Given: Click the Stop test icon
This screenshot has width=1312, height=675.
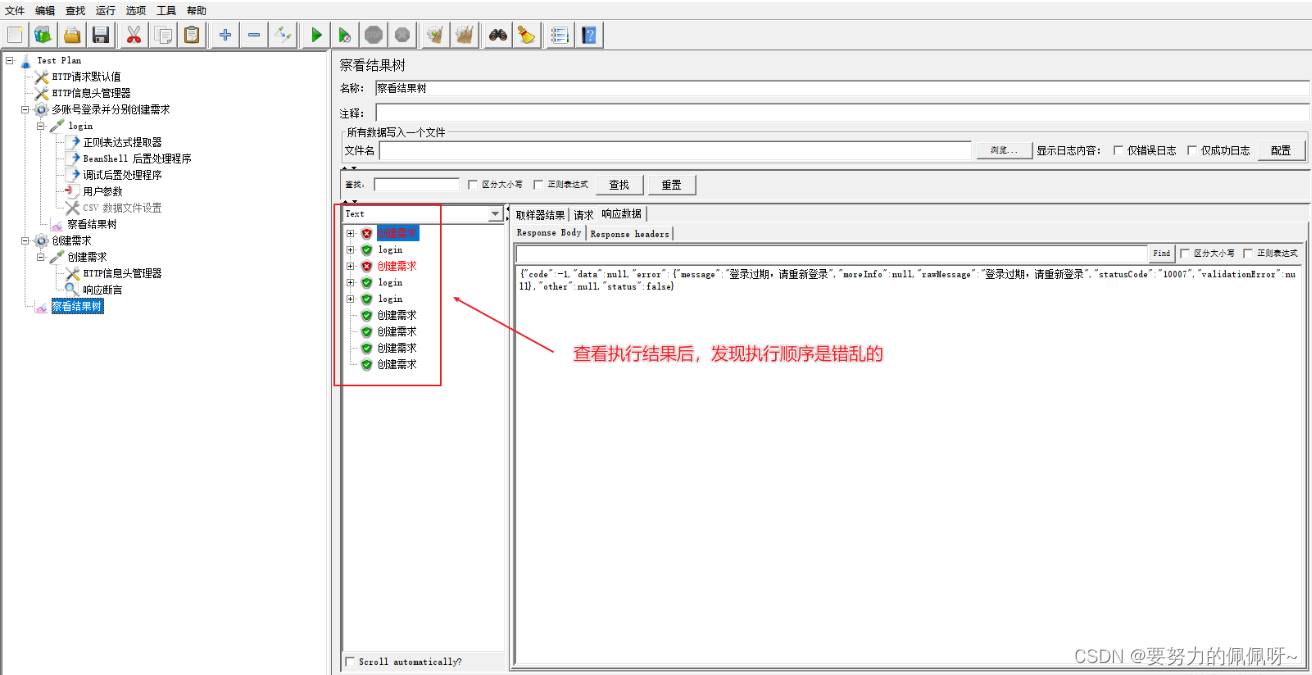Looking at the screenshot, I should 373,35.
